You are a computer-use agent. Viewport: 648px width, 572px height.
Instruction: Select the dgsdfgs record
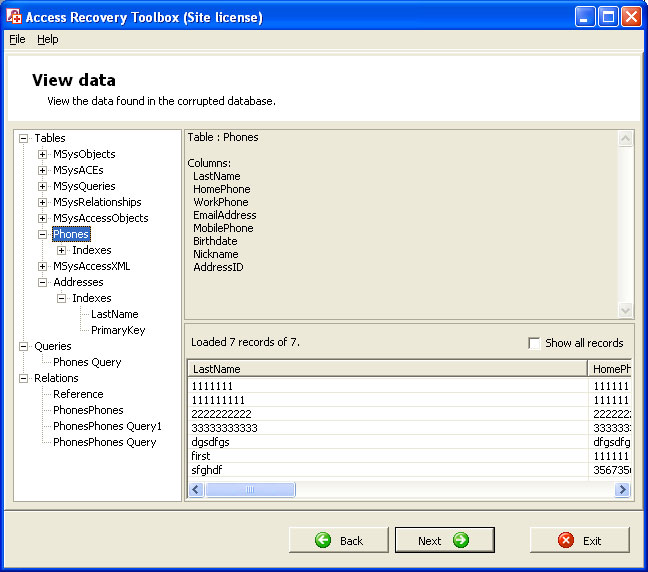pyautogui.click(x=388, y=442)
